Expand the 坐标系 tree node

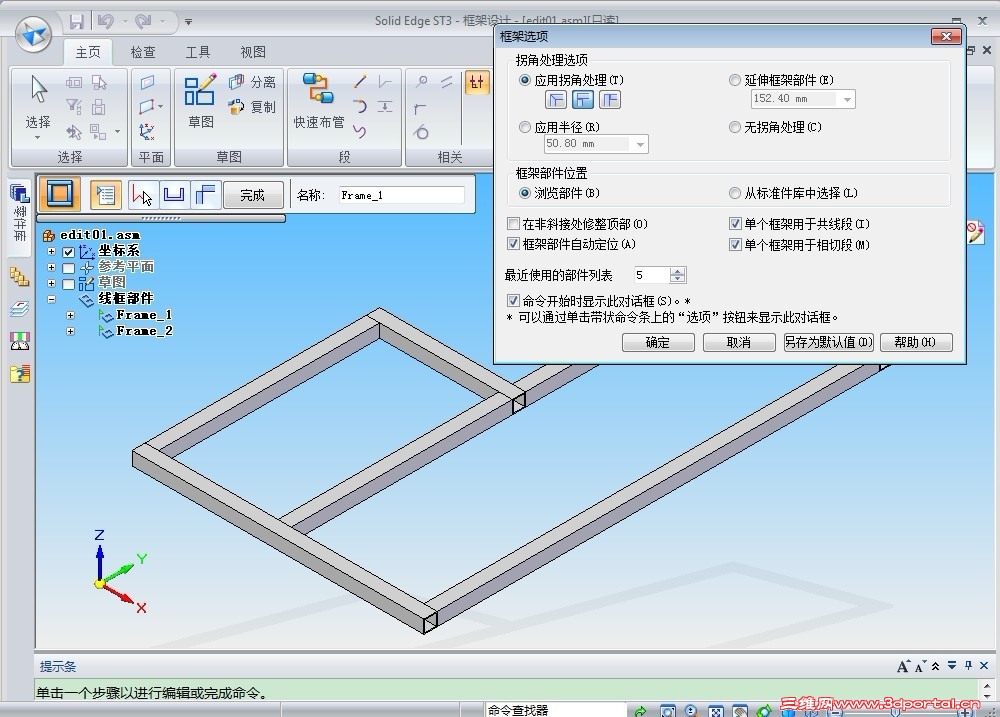tap(52, 251)
